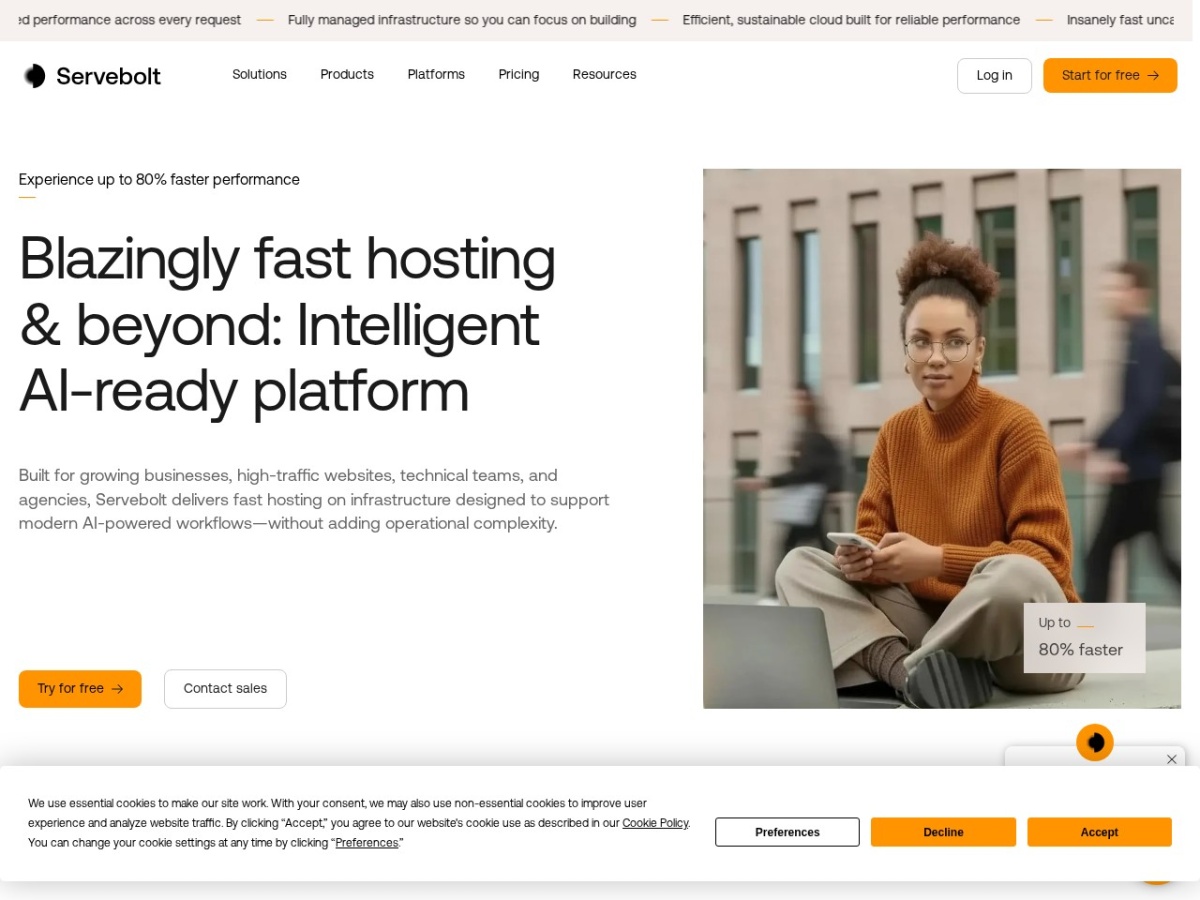Open the Solutions menu
1200x900 pixels.
[259, 75]
